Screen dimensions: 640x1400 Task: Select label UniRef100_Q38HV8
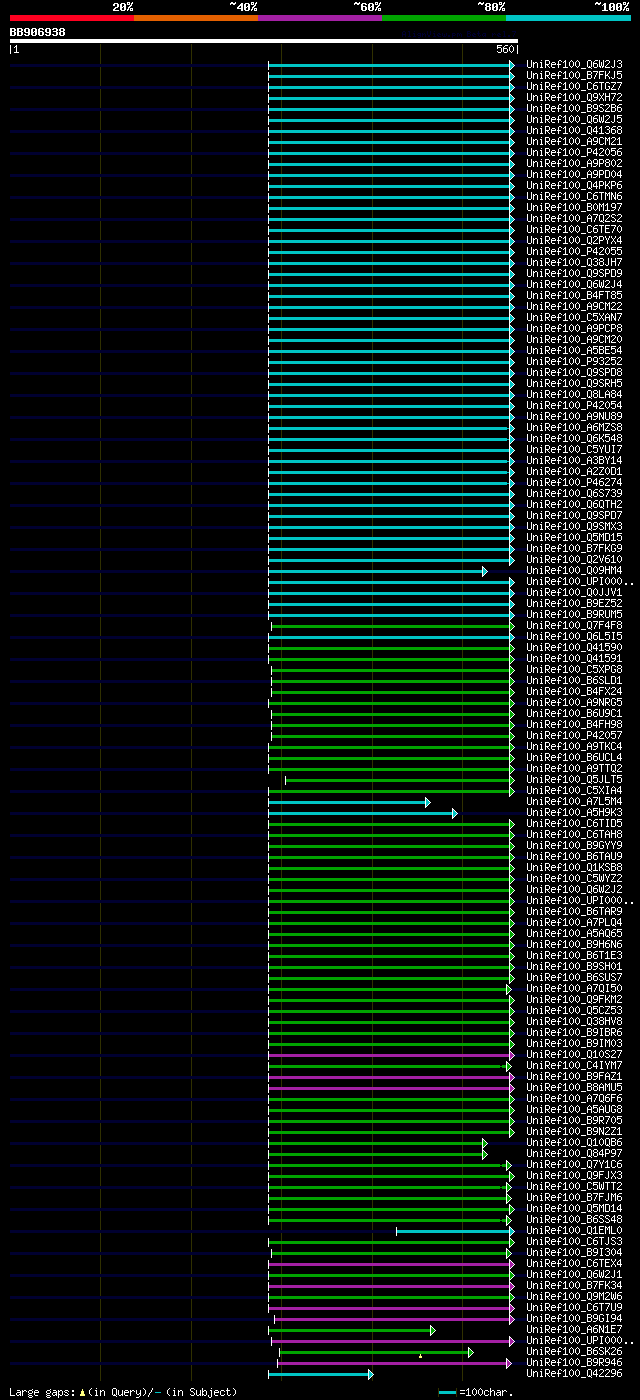tap(574, 1022)
